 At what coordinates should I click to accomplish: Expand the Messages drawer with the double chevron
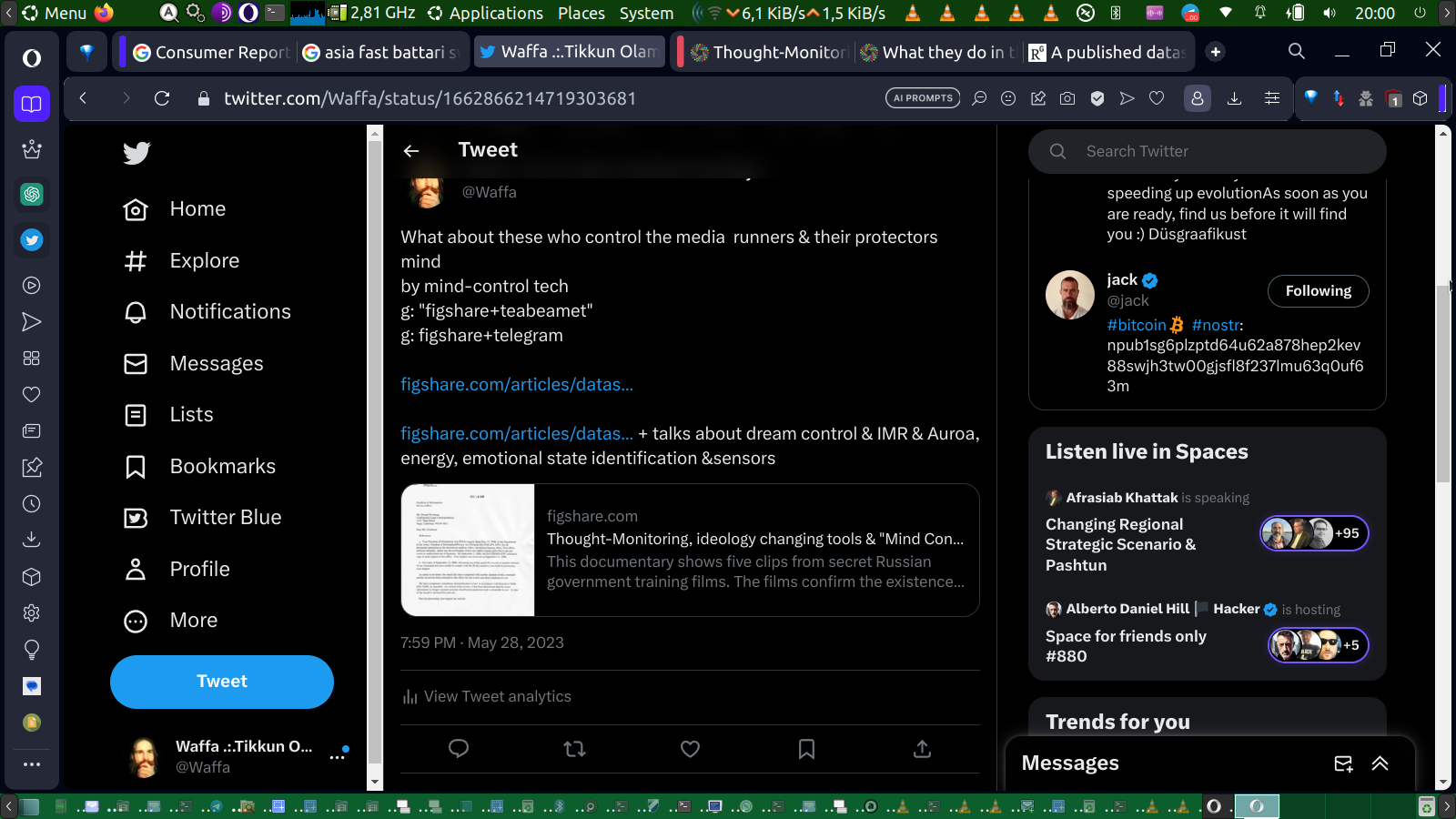1380,763
